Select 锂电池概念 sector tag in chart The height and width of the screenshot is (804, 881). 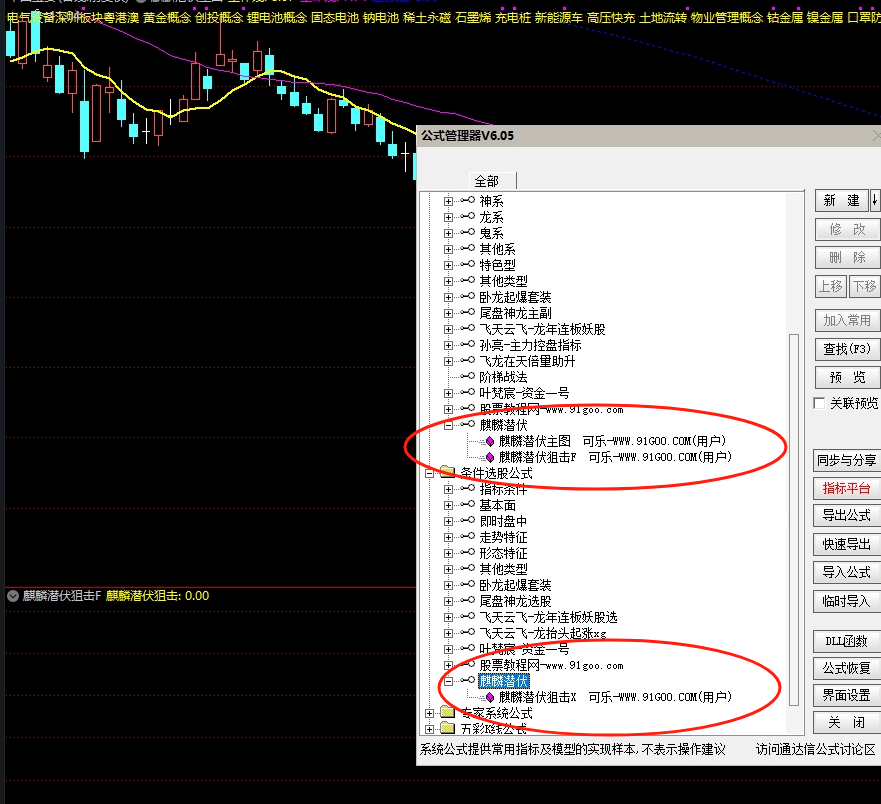277,18
